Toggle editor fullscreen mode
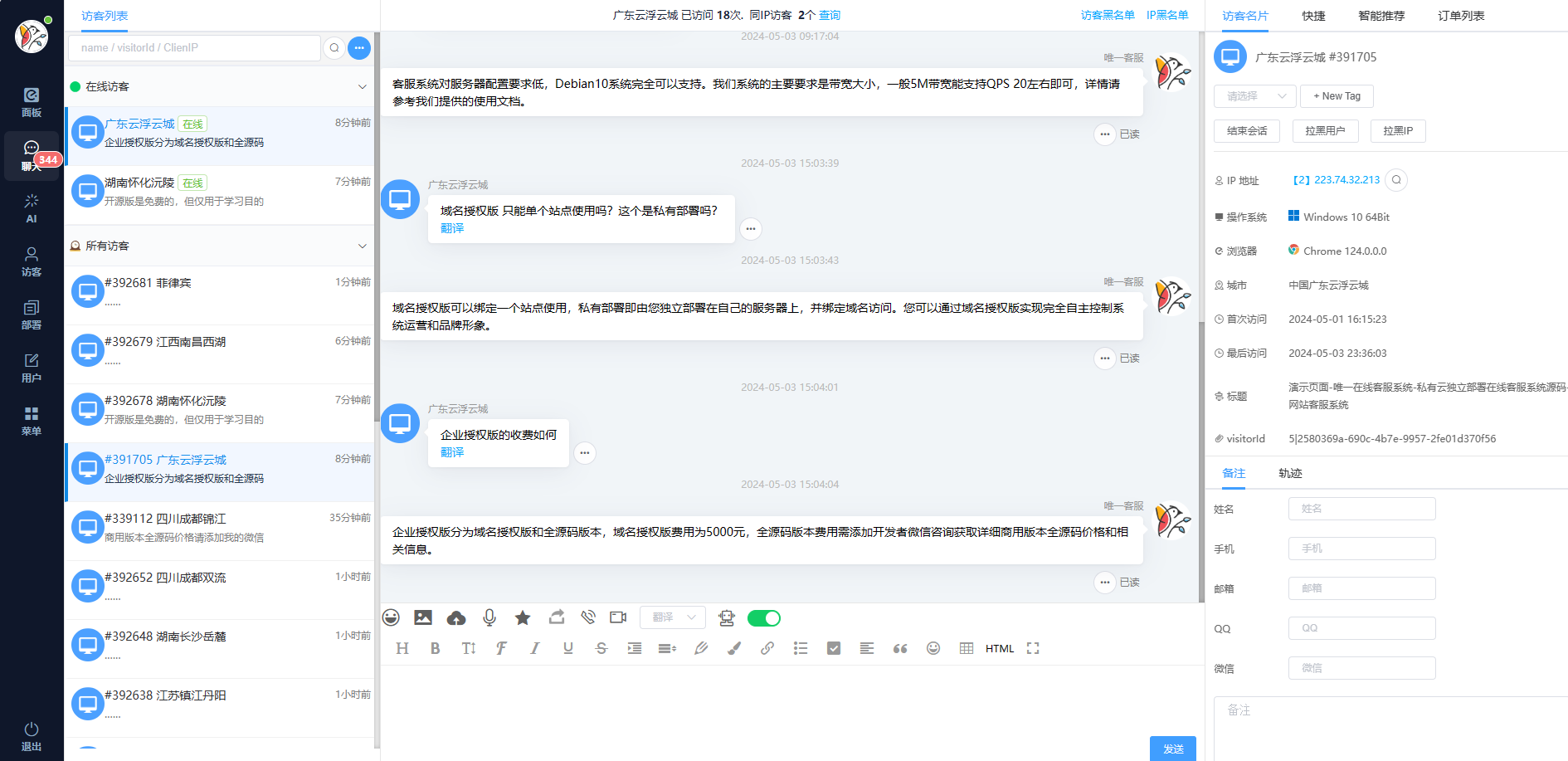 1033,648
